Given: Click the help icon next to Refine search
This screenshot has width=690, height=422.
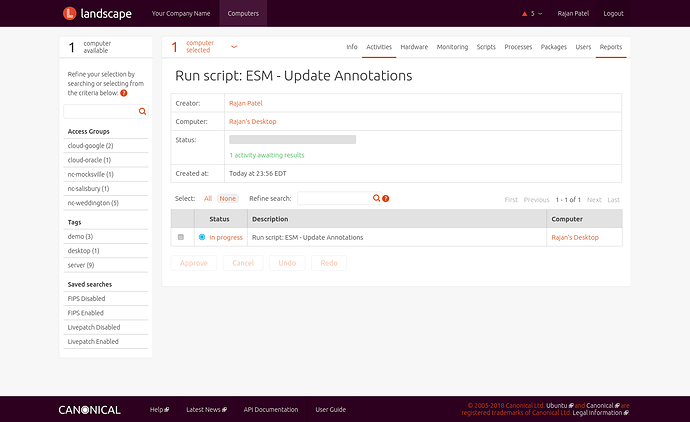Looking at the screenshot, I should point(385,198).
